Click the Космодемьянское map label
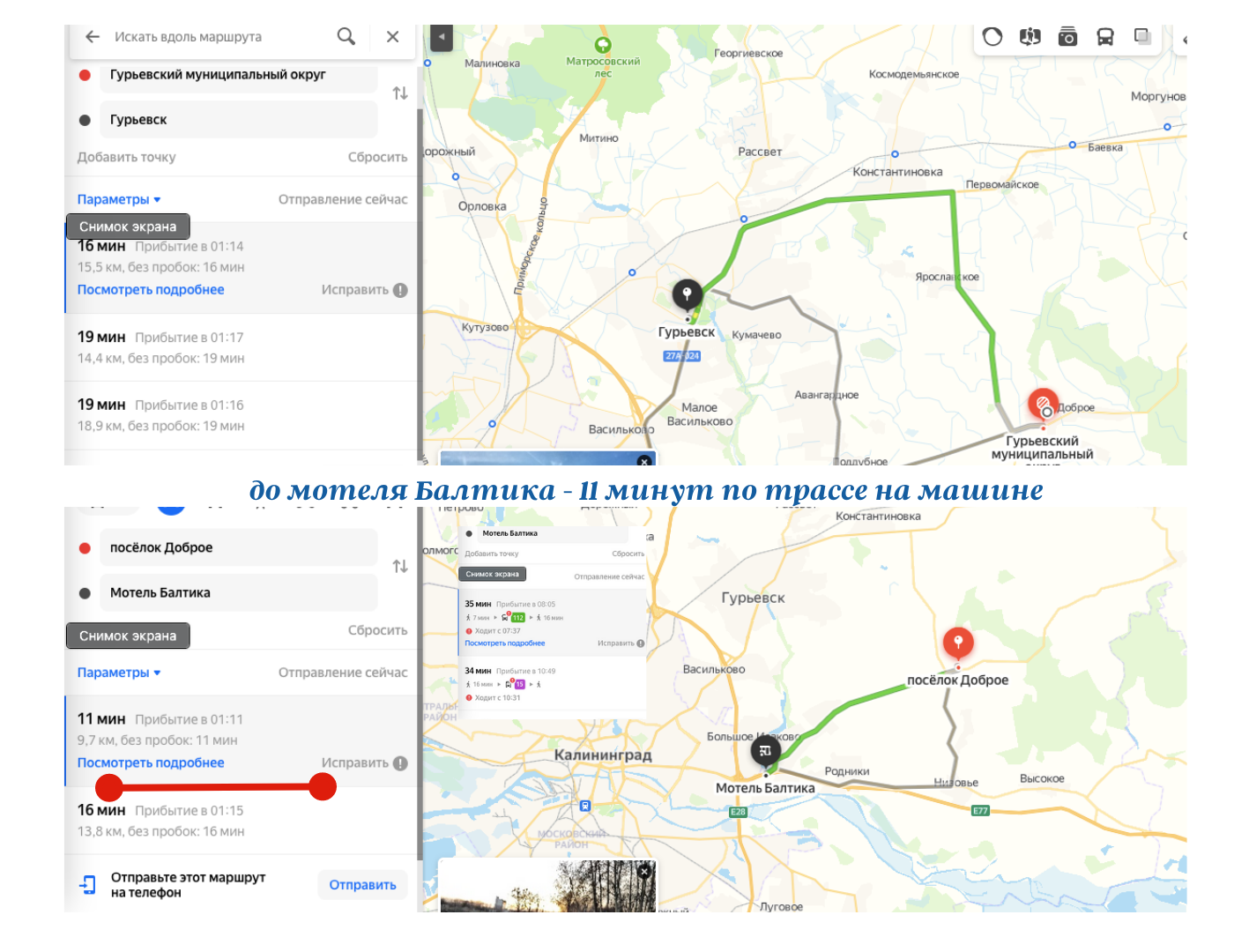This screenshot has width=1234, height=952. pyautogui.click(x=914, y=74)
